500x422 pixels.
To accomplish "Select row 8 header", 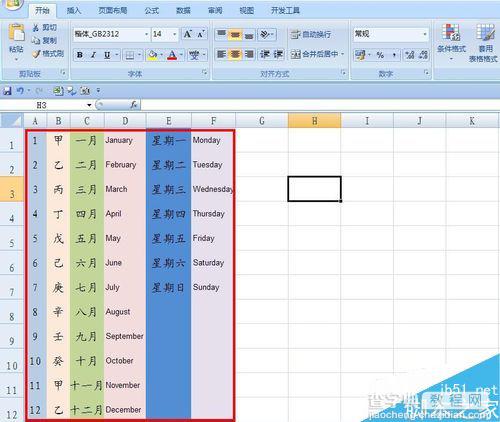I will (12, 312).
